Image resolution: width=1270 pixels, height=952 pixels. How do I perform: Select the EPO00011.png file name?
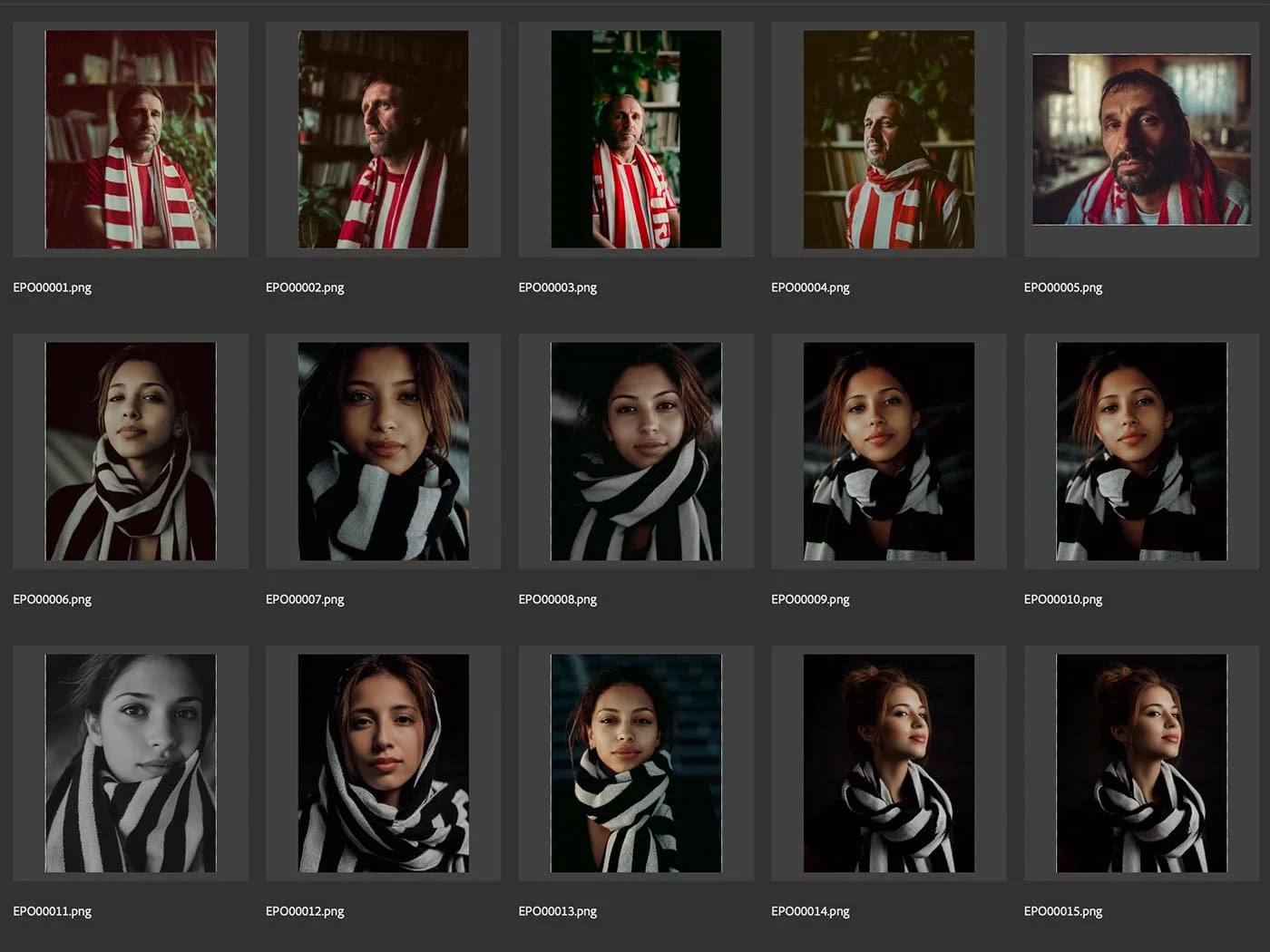pos(53,911)
